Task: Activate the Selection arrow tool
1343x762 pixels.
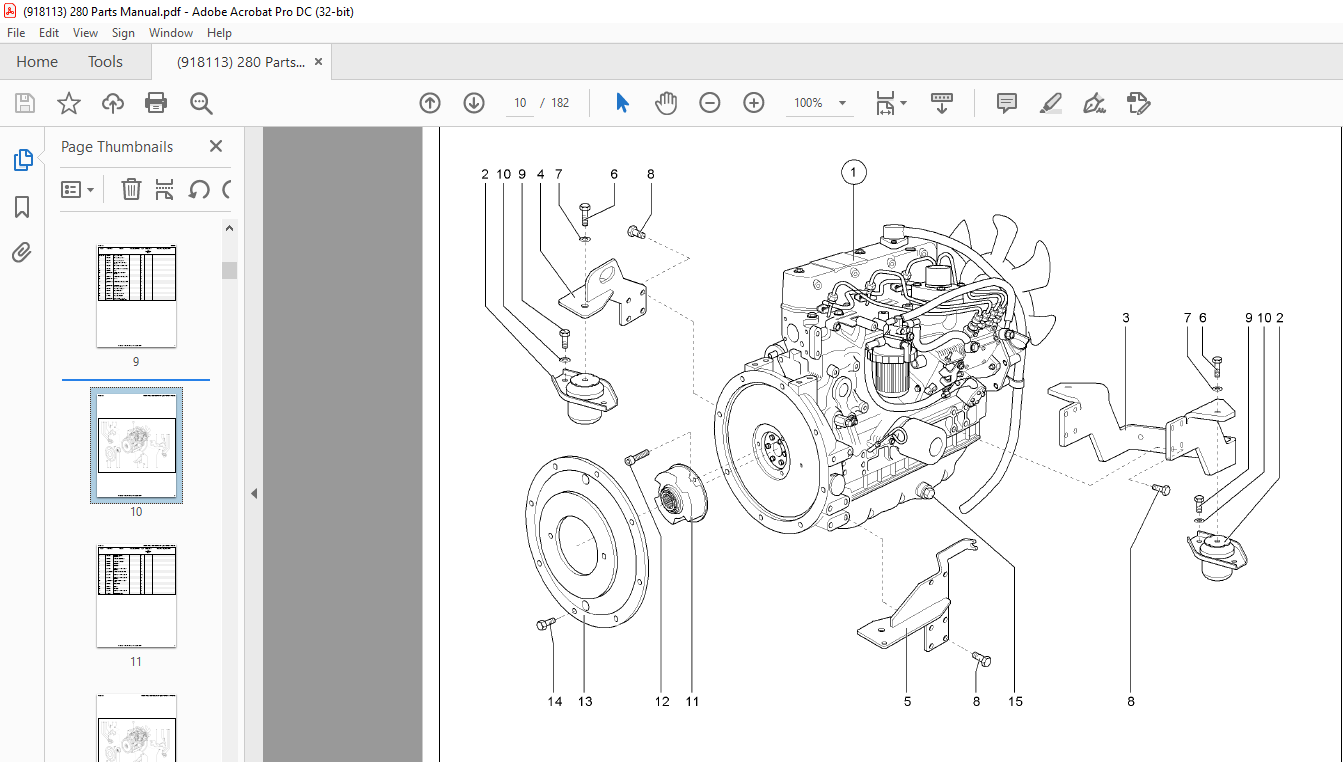Action: pos(622,103)
